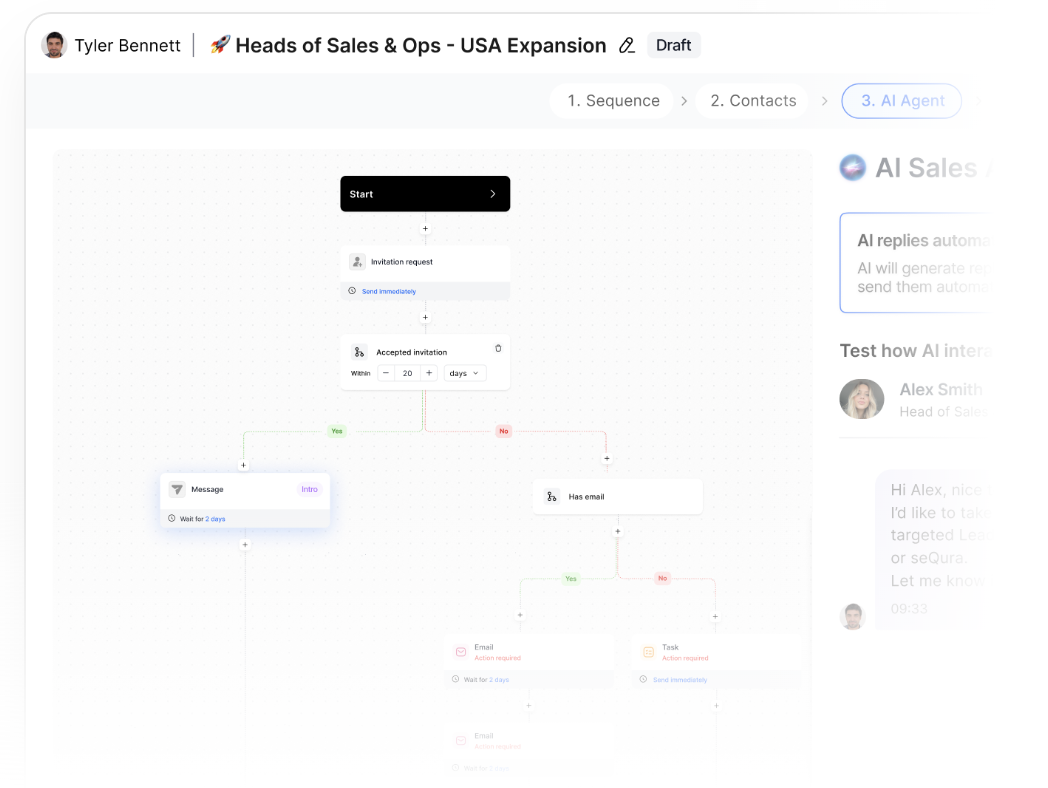The image size is (1048, 788).
Task: Click the within-days value field showing 20
Action: click(x=407, y=373)
